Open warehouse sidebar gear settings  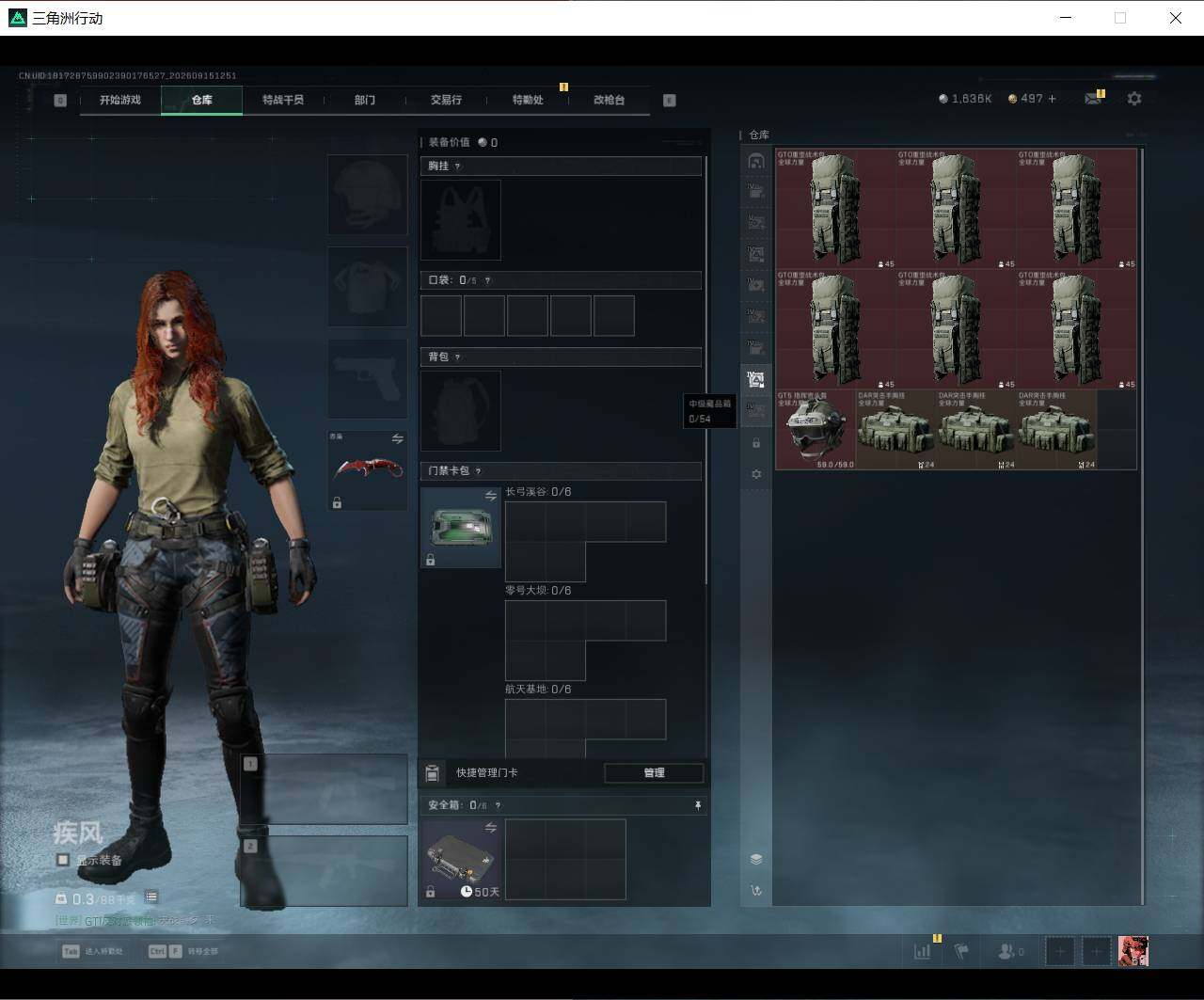click(756, 474)
